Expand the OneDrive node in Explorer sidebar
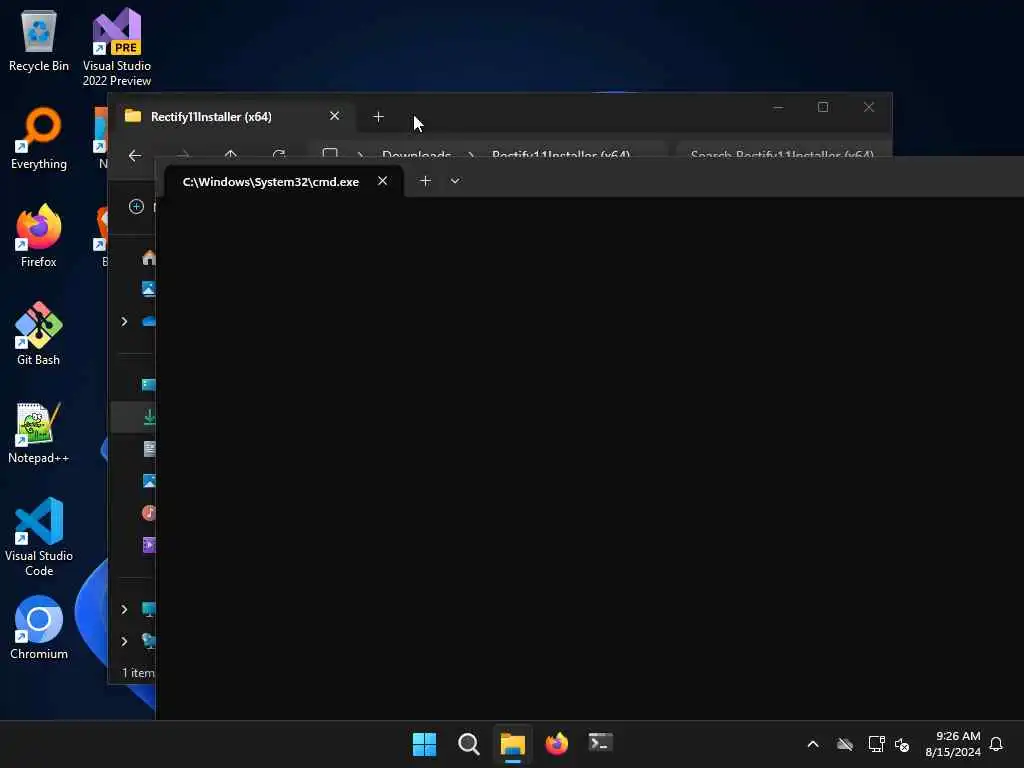Image resolution: width=1024 pixels, height=768 pixels. click(124, 321)
